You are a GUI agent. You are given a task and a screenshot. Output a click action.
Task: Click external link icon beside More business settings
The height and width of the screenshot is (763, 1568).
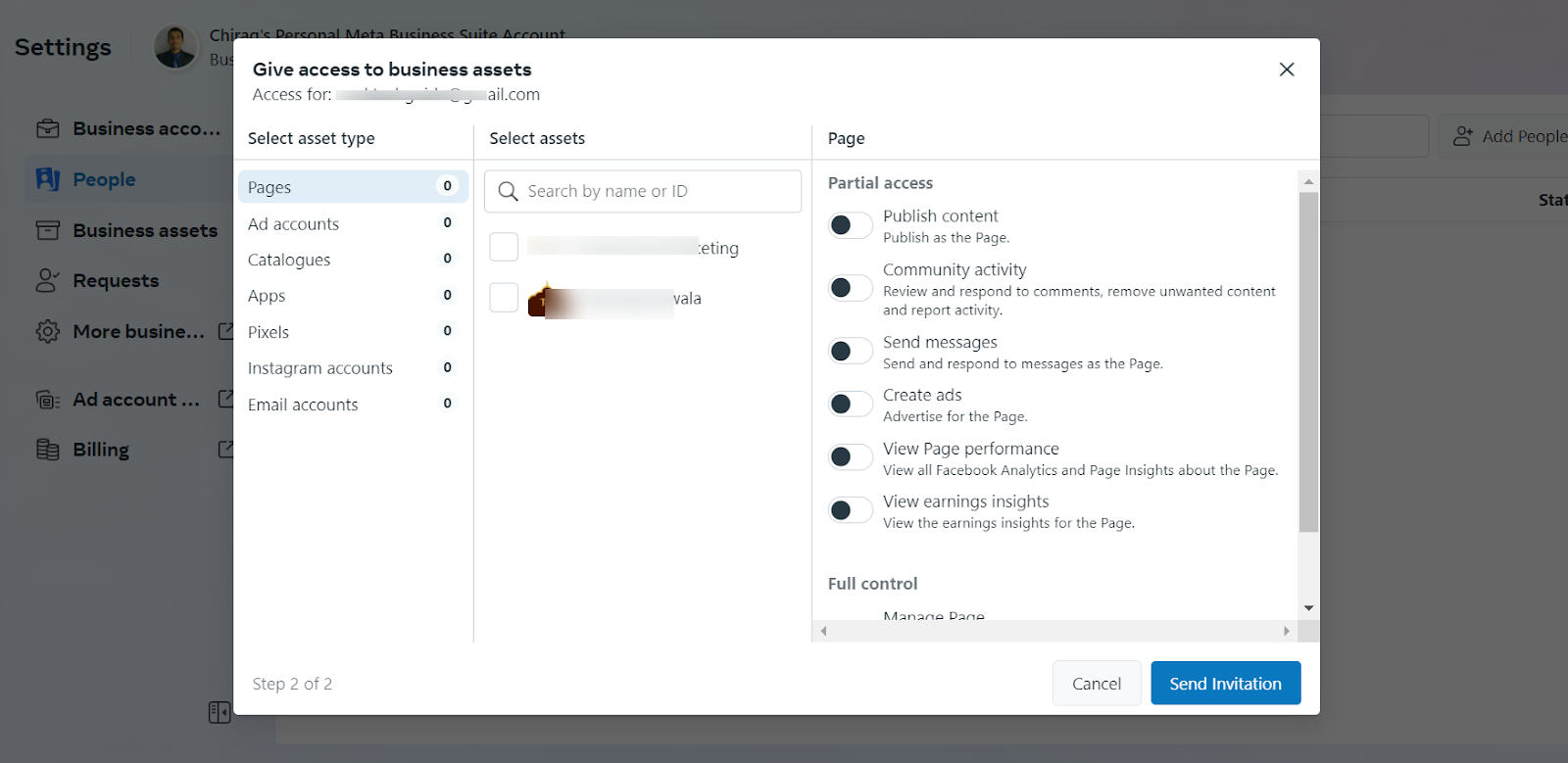pyautogui.click(x=225, y=331)
